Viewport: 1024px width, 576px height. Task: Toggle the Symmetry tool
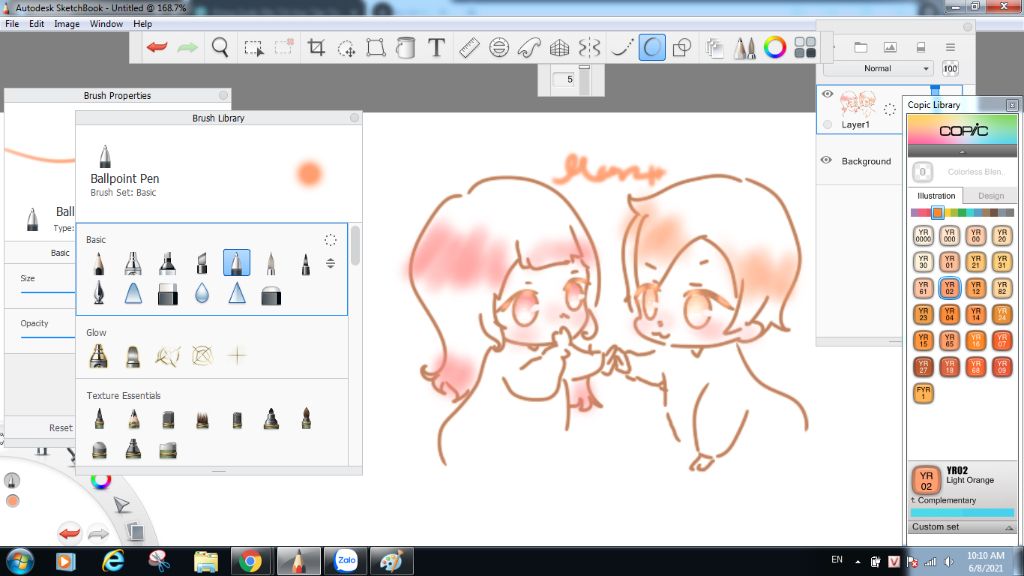tap(589, 48)
